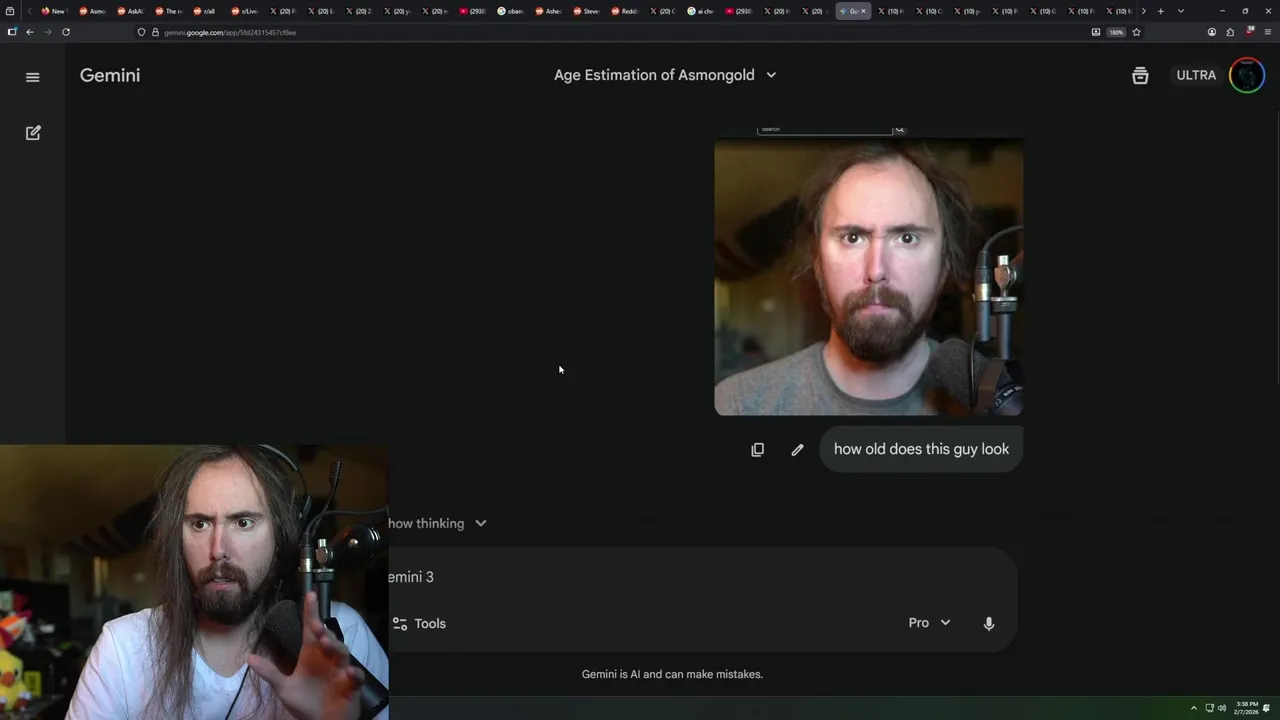The height and width of the screenshot is (720, 1280).
Task: Open the Gemini main menu hamburger
Action: point(33,77)
